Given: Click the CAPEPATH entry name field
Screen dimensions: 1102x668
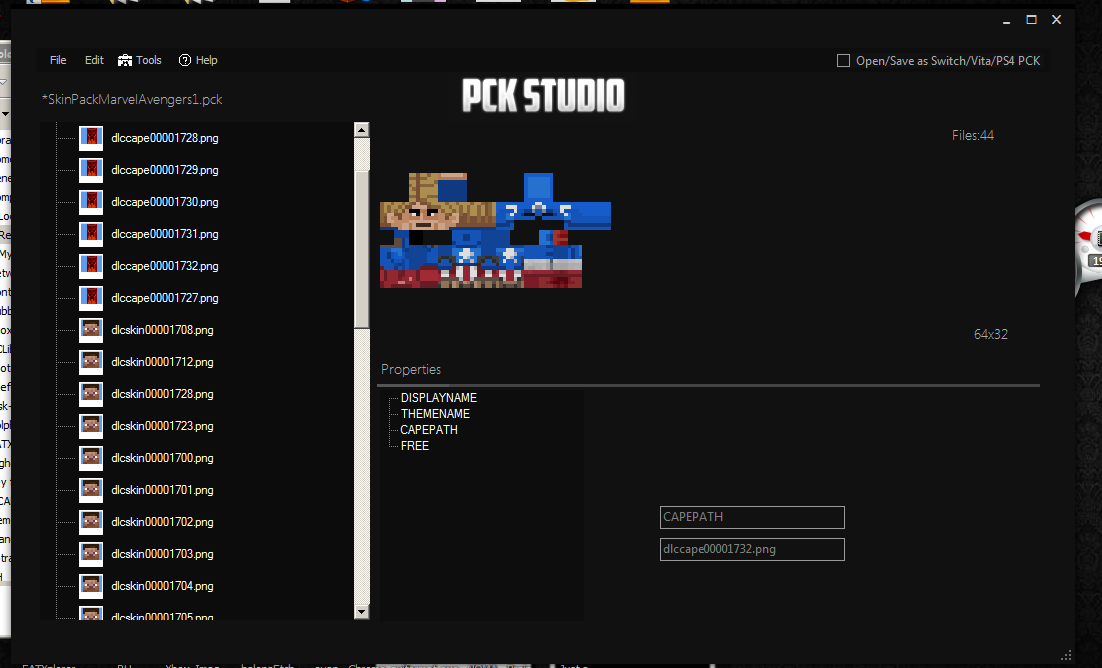Looking at the screenshot, I should tap(752, 518).
